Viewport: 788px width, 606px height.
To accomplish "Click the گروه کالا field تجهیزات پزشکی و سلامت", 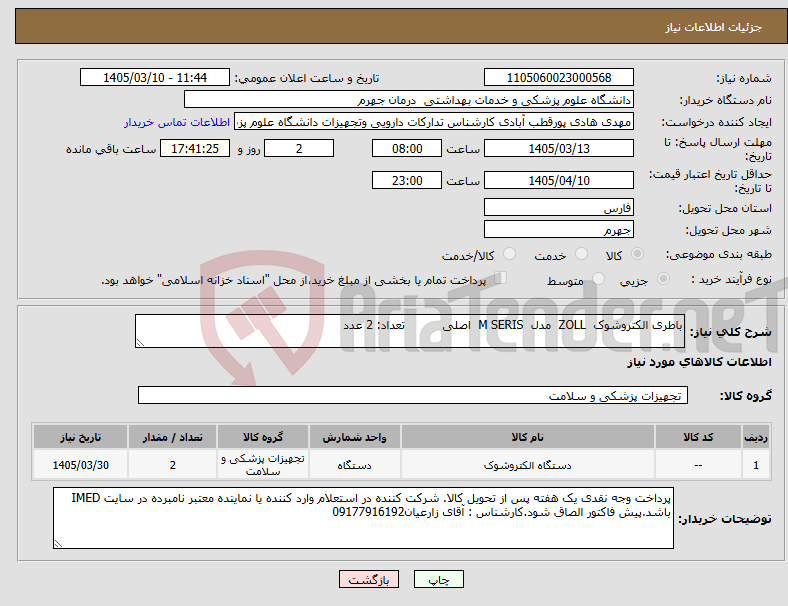I will pos(413,395).
